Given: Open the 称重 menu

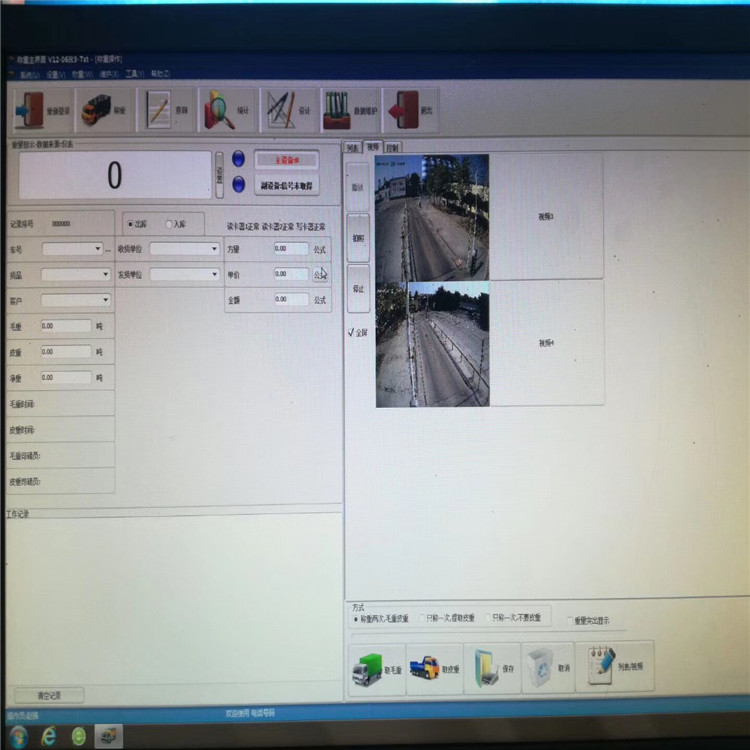Looking at the screenshot, I should 82,74.
